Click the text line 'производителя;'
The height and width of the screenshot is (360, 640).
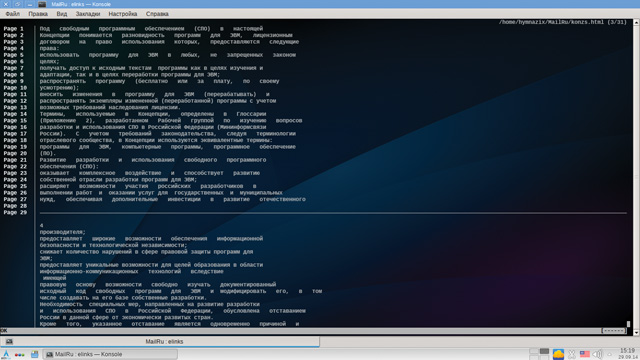[62, 232]
